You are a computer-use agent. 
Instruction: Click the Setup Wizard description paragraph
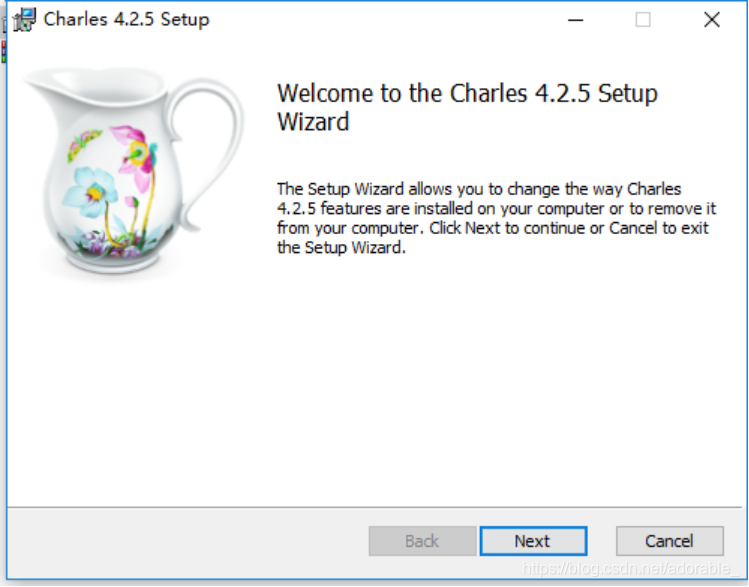click(496, 218)
